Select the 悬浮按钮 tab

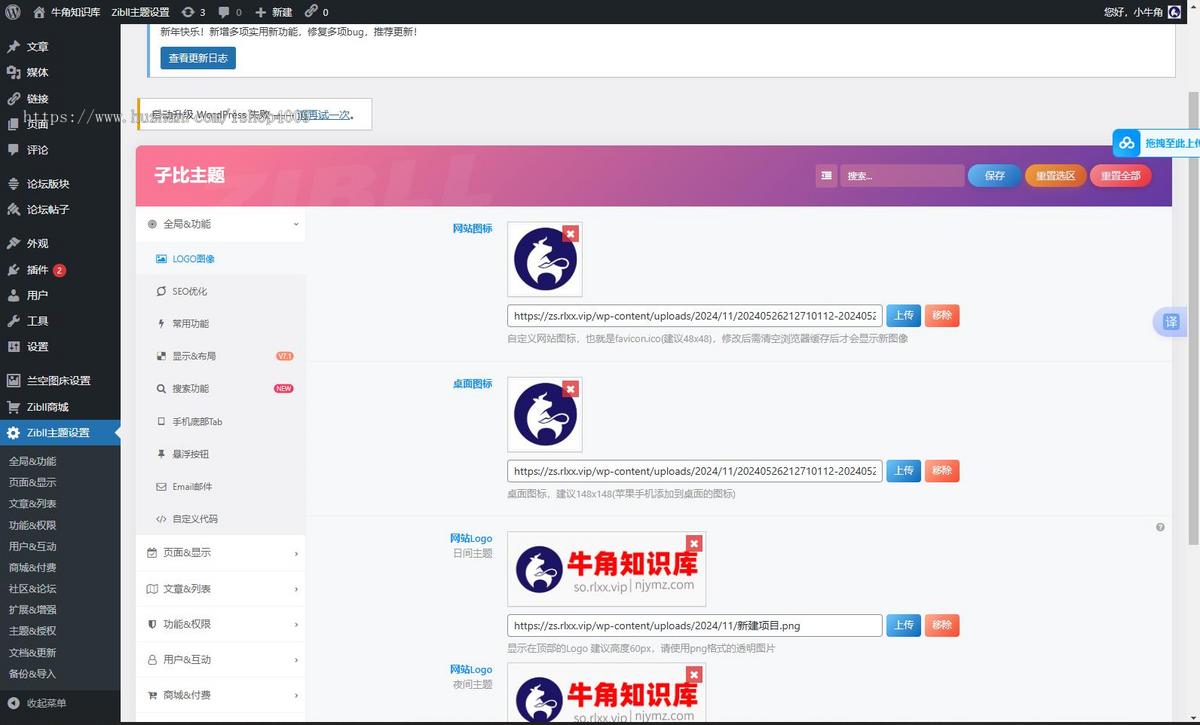[x=221, y=454]
